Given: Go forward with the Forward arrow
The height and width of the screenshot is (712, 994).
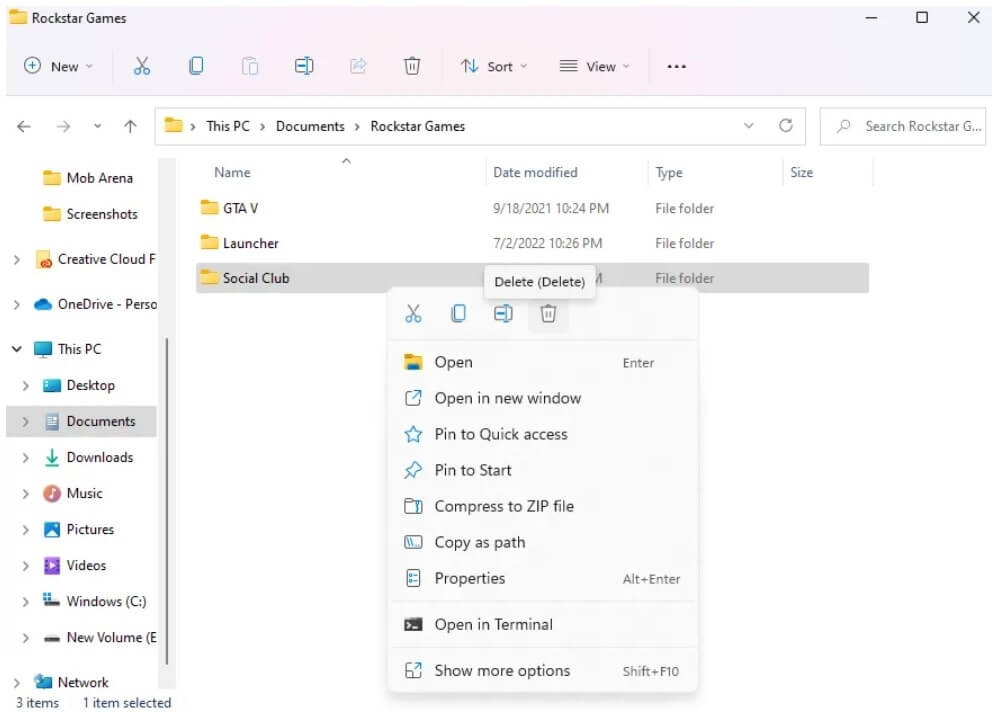Looking at the screenshot, I should tap(63, 126).
